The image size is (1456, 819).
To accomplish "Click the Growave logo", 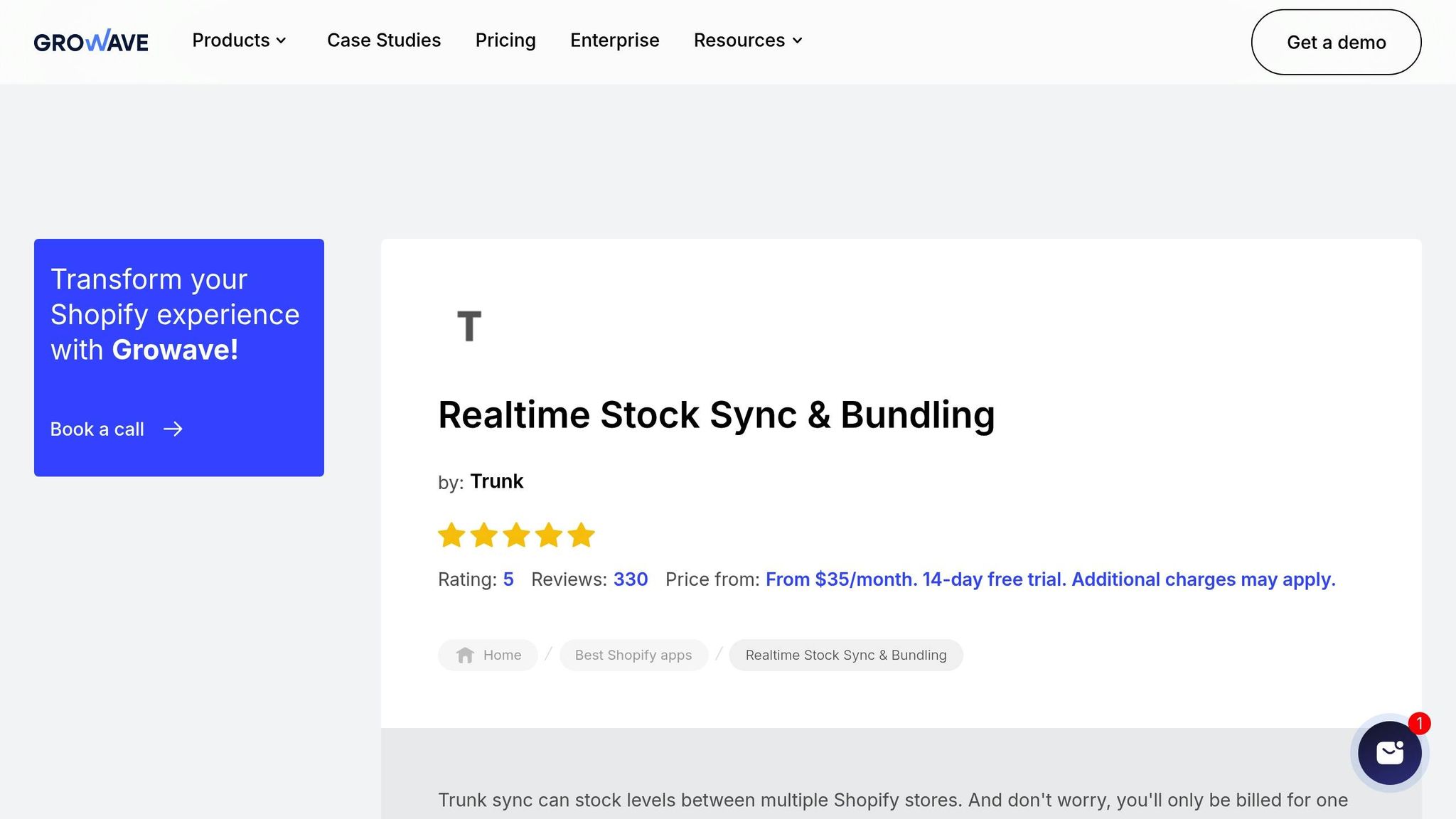I will point(91,41).
